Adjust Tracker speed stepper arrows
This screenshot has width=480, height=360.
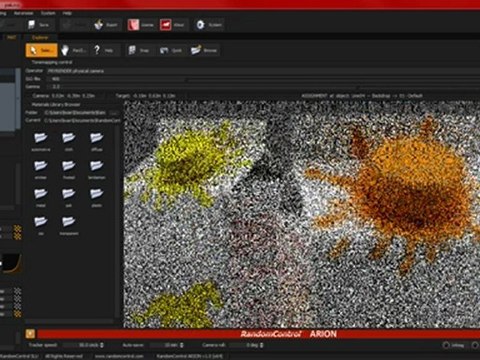102,345
